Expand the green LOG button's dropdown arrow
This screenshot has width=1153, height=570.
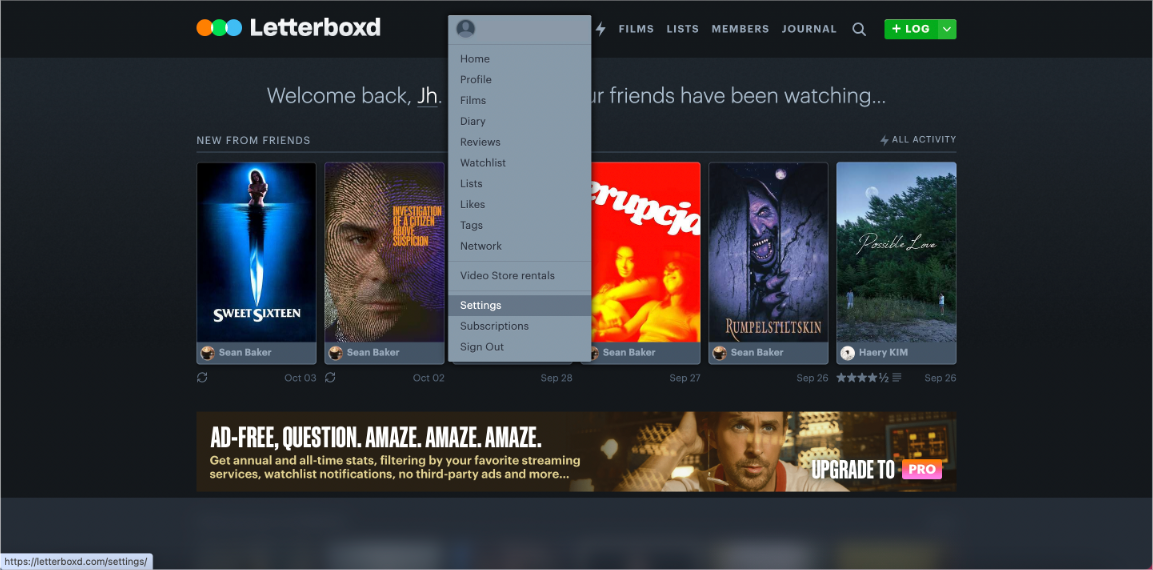tap(947, 29)
